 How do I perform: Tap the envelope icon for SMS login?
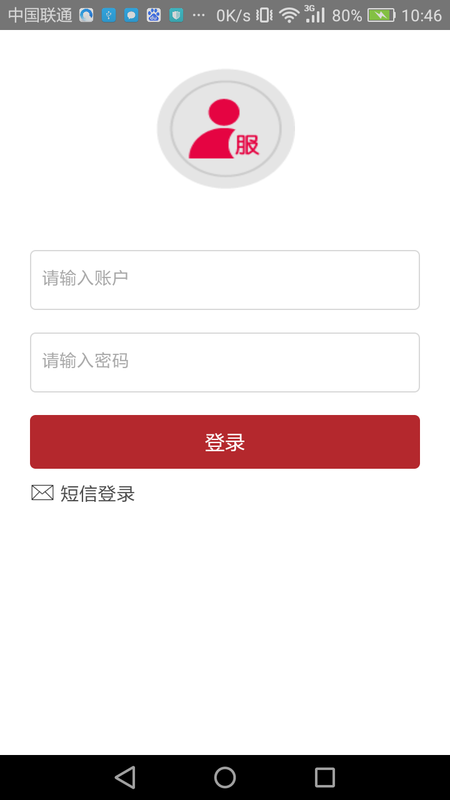click(x=42, y=493)
